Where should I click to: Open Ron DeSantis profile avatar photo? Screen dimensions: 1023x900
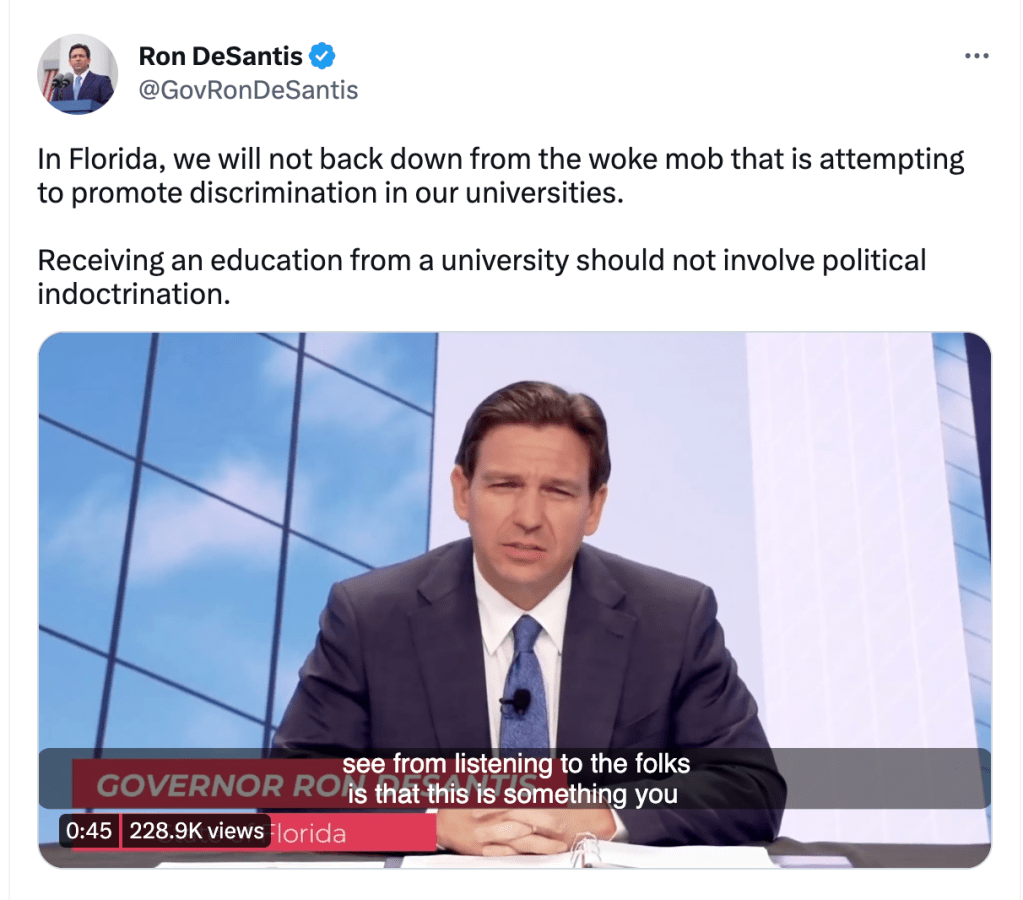[x=78, y=74]
